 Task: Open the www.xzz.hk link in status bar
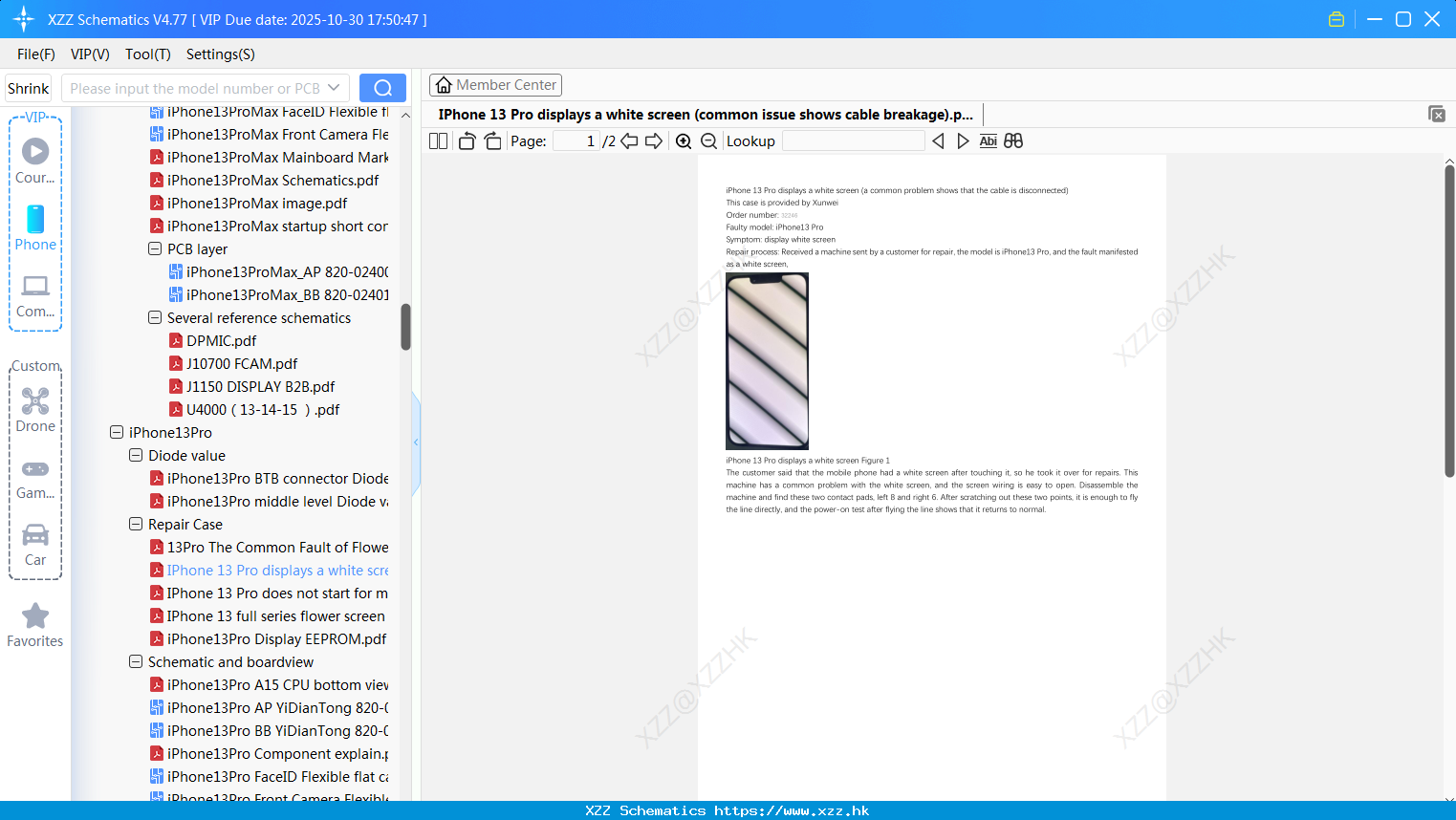(792, 810)
